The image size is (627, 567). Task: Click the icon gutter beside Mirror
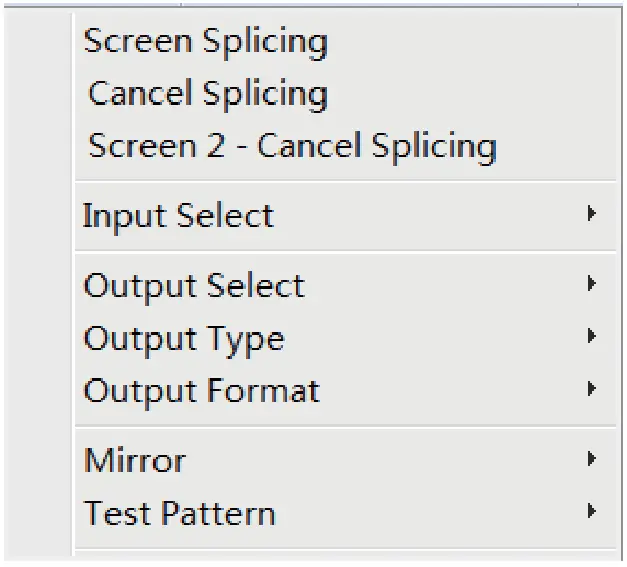pyautogui.click(x=38, y=461)
